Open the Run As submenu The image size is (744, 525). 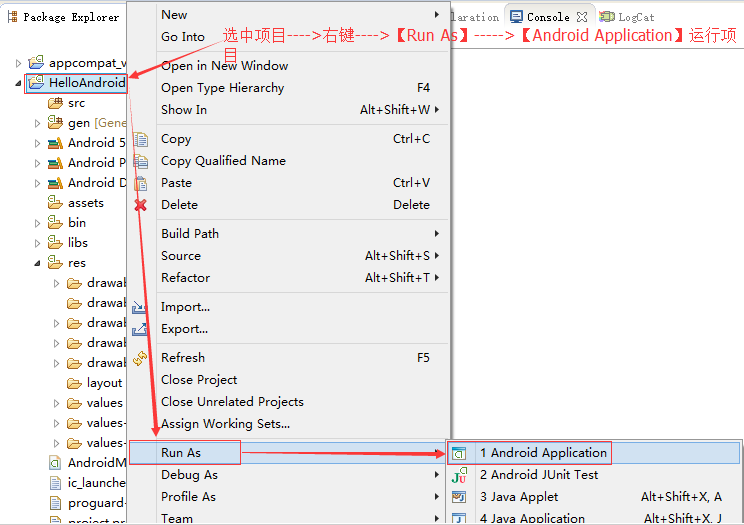[288, 453]
